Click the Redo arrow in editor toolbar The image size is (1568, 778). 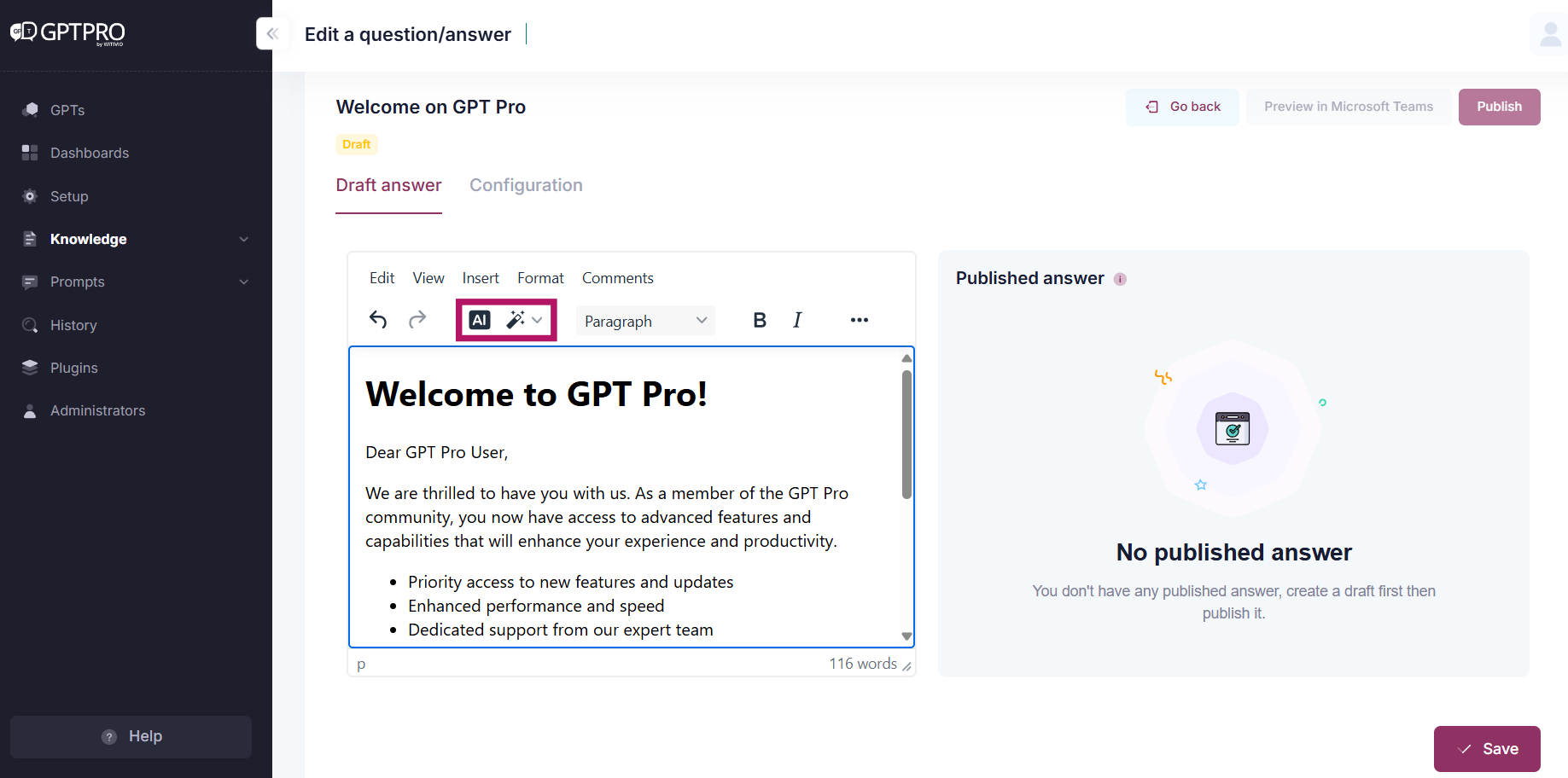[x=417, y=320]
